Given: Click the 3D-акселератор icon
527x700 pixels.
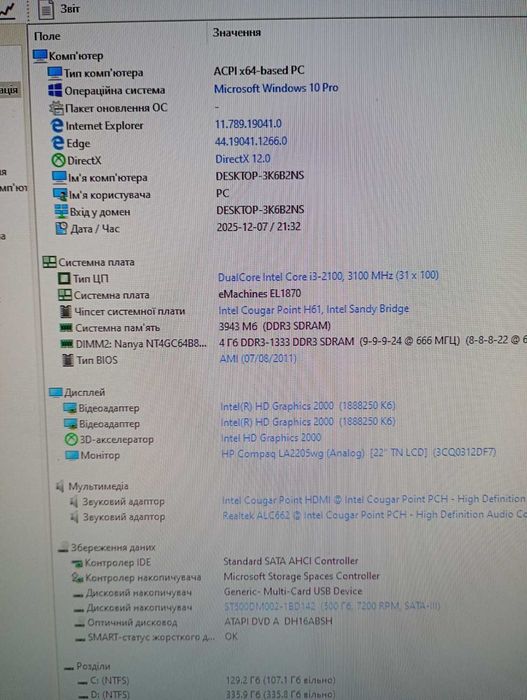Looking at the screenshot, I should [x=71, y=440].
